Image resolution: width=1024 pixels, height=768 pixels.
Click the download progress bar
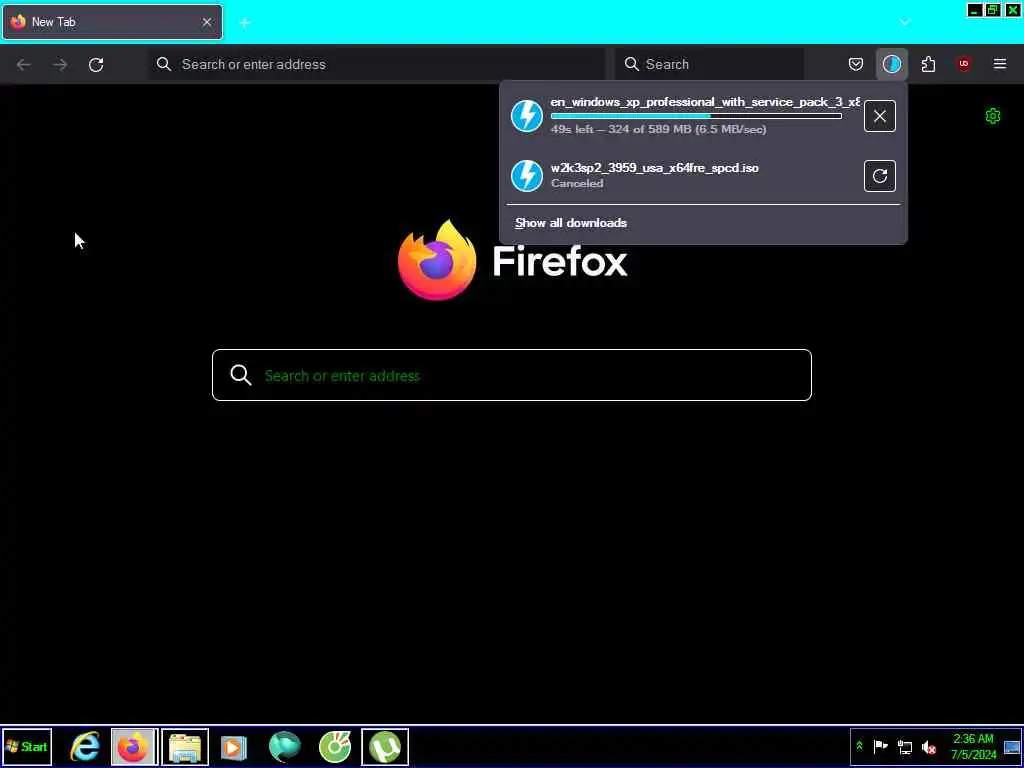[696, 116]
